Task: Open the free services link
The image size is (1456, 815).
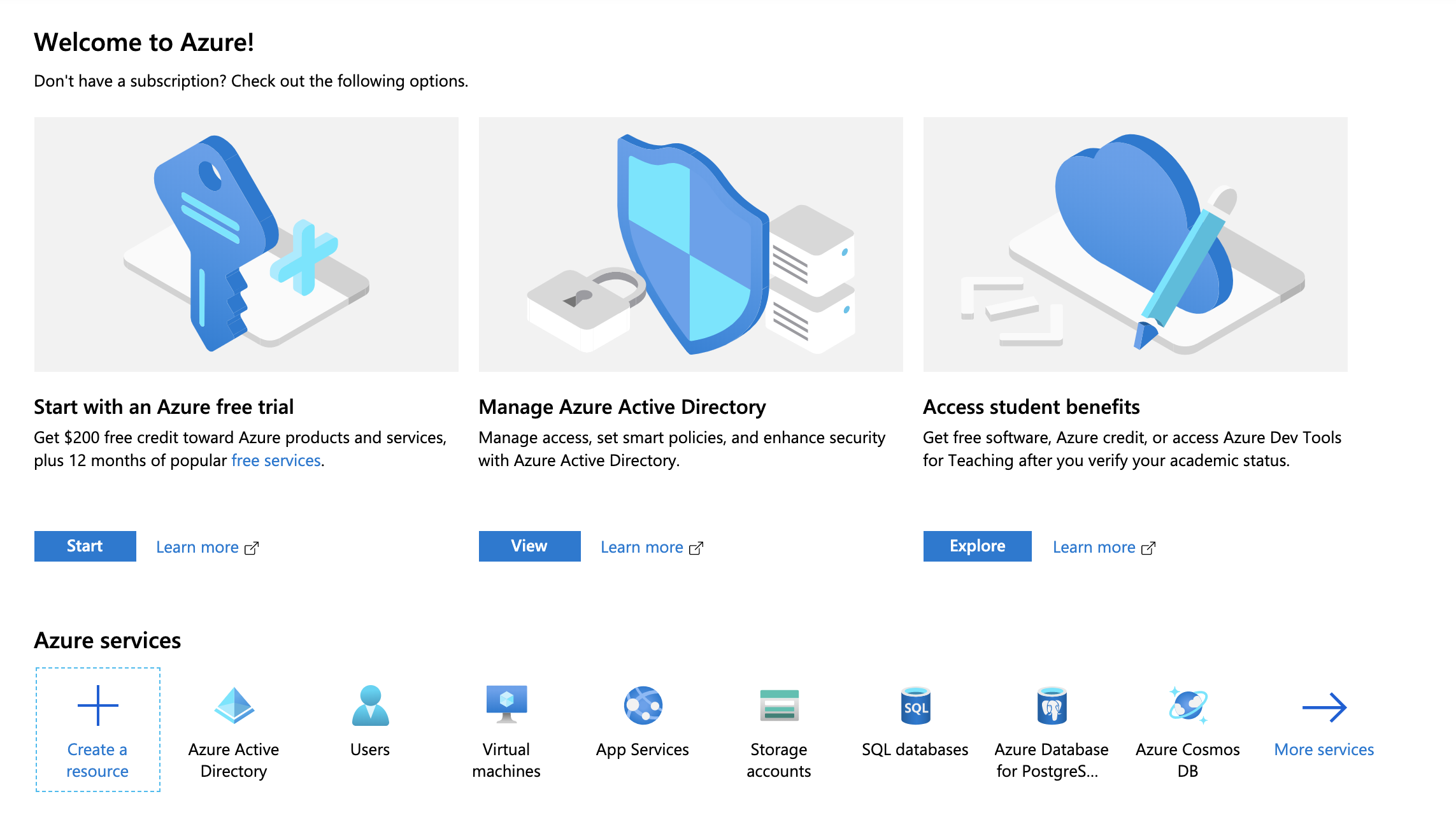Action: [276, 460]
